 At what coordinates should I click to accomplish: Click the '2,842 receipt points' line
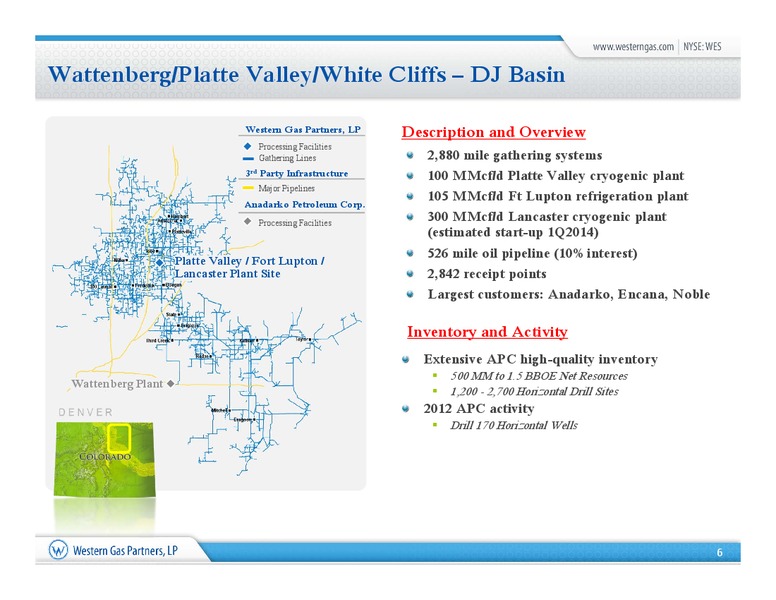pyautogui.click(x=487, y=274)
